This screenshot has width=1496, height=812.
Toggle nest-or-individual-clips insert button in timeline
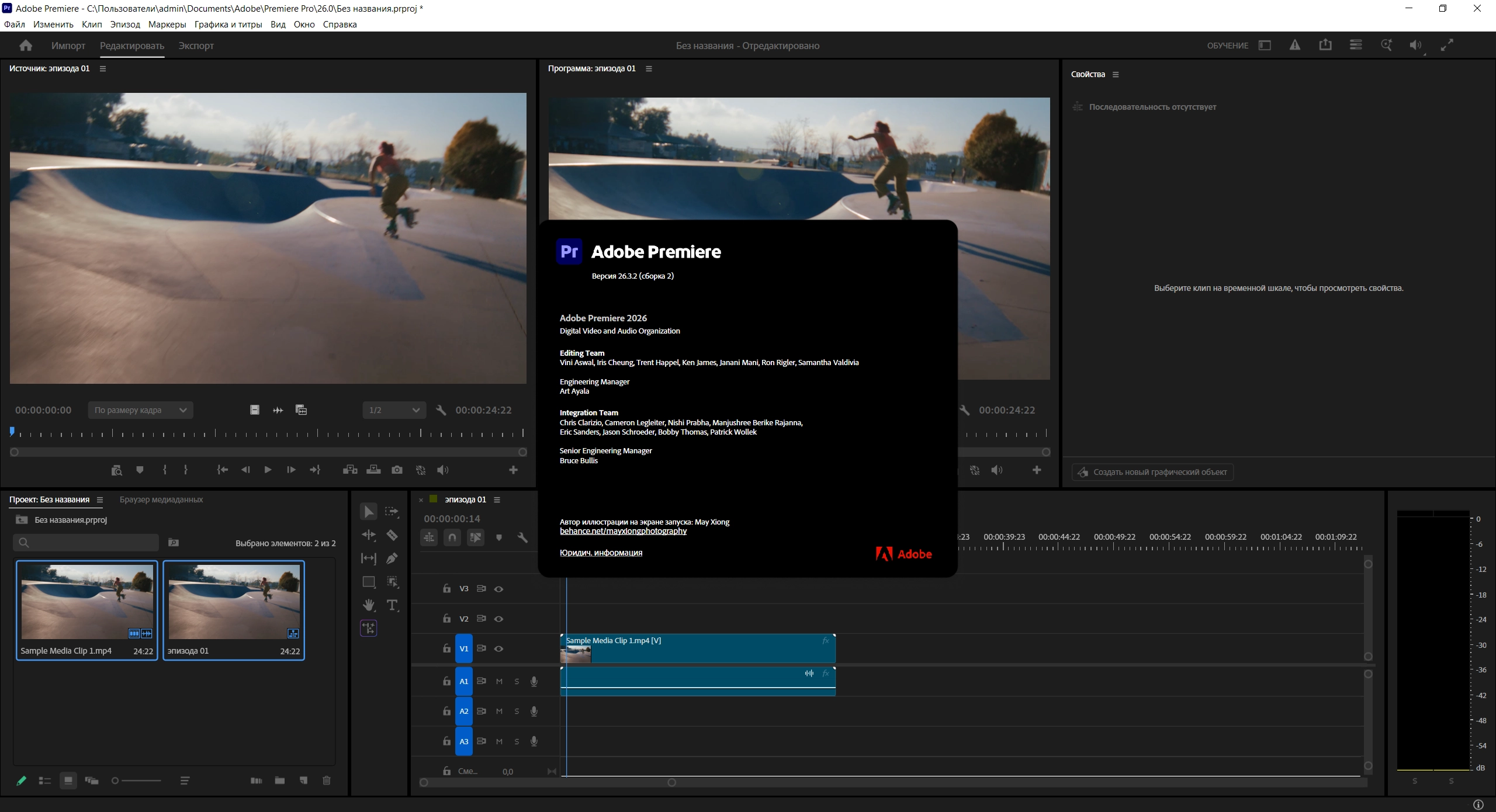[x=429, y=537]
